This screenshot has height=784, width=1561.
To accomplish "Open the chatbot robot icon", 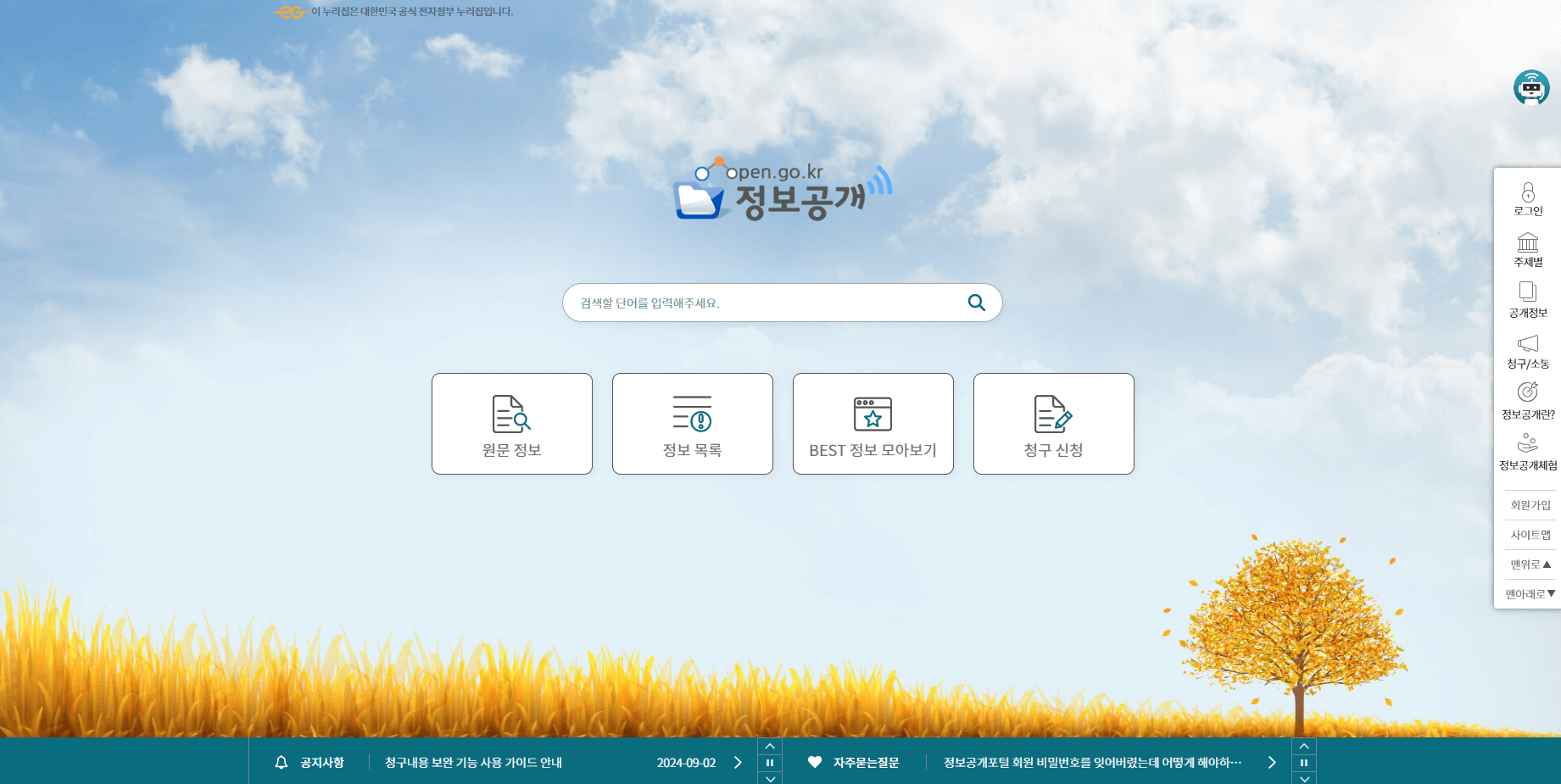I will tap(1531, 87).
